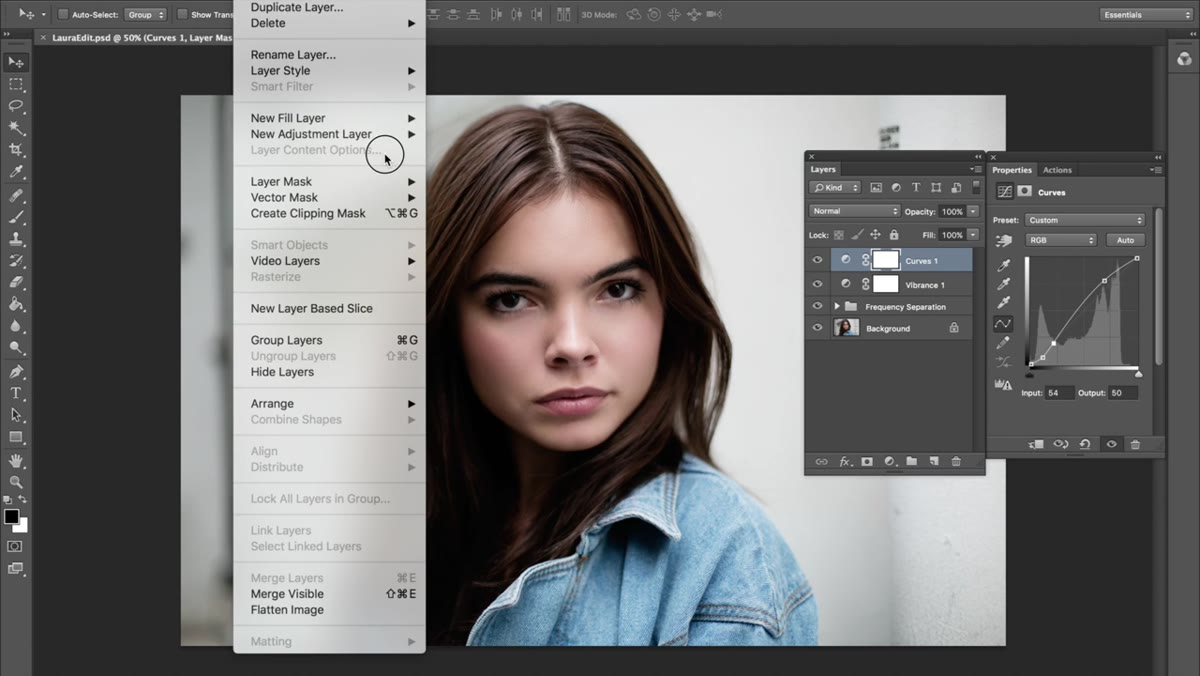Open the Layer Mask submenu
Viewport: 1200px width, 676px height.
click(329, 181)
